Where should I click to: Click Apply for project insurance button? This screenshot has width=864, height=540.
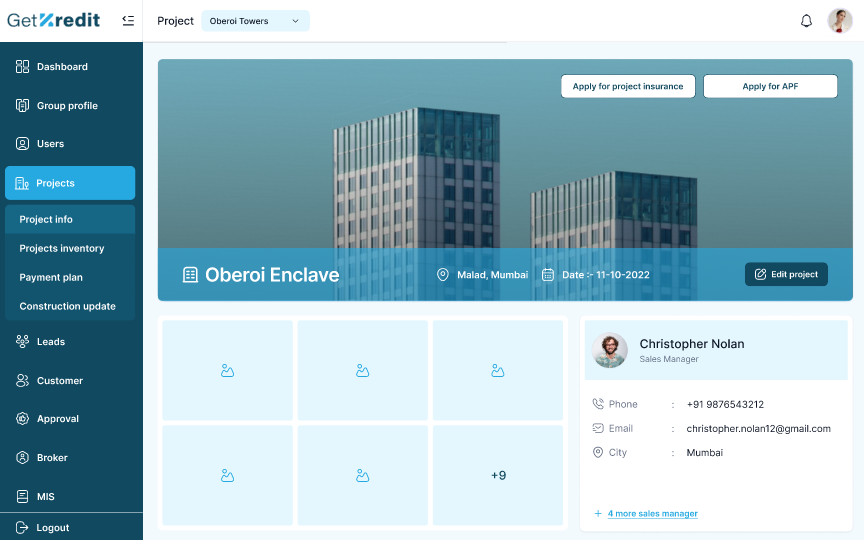(628, 87)
